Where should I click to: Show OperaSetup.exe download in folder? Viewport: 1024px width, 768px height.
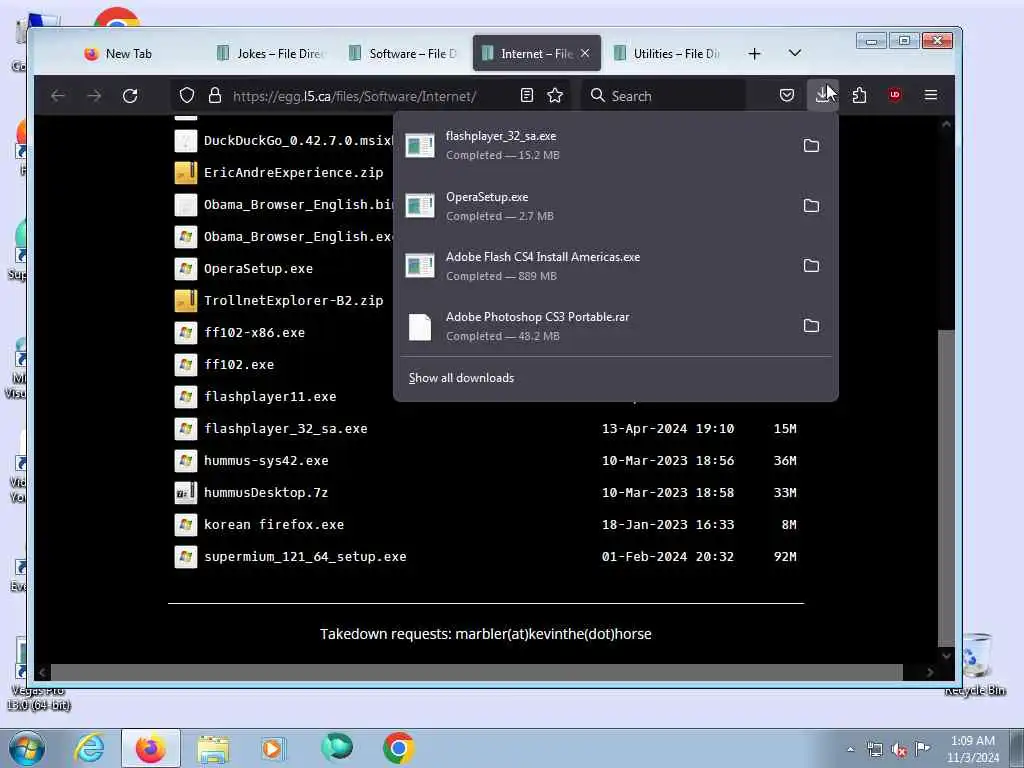(811, 206)
